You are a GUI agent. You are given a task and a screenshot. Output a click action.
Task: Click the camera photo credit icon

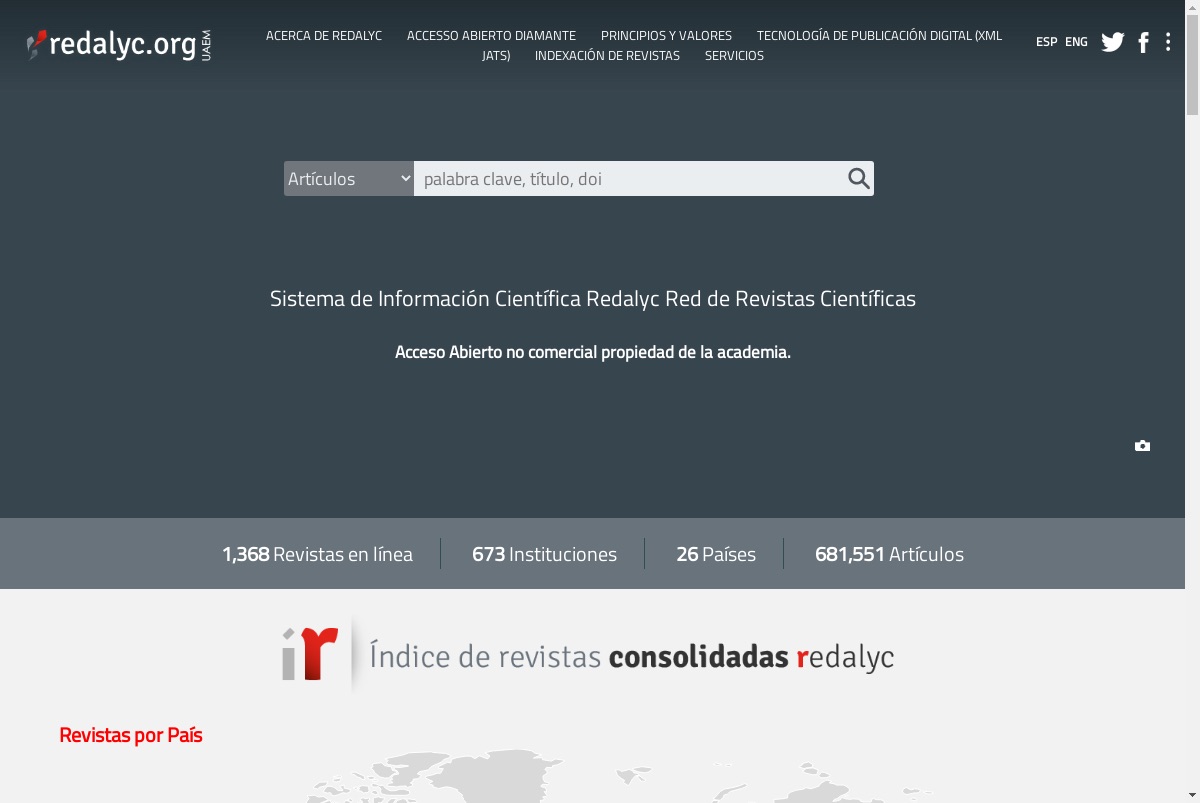pos(1142,446)
